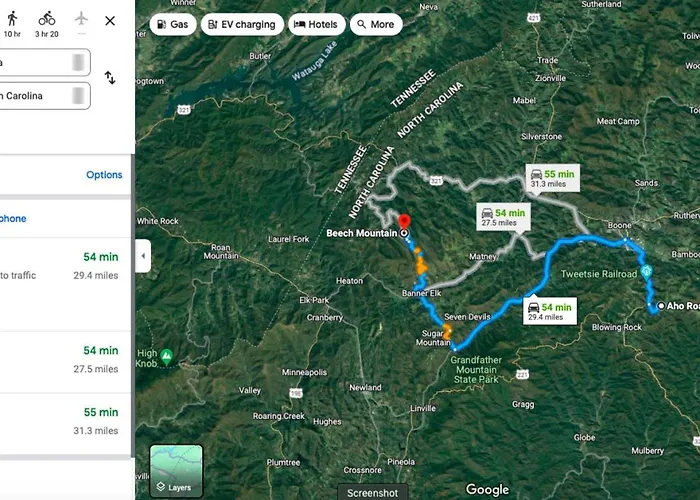
Task: Show EV charging stations chip
Action: click(242, 24)
